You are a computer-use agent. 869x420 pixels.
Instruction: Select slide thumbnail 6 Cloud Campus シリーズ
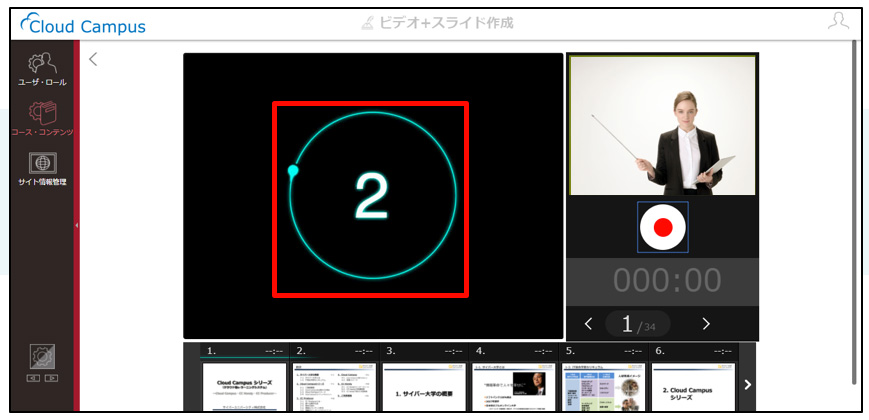[x=693, y=387]
